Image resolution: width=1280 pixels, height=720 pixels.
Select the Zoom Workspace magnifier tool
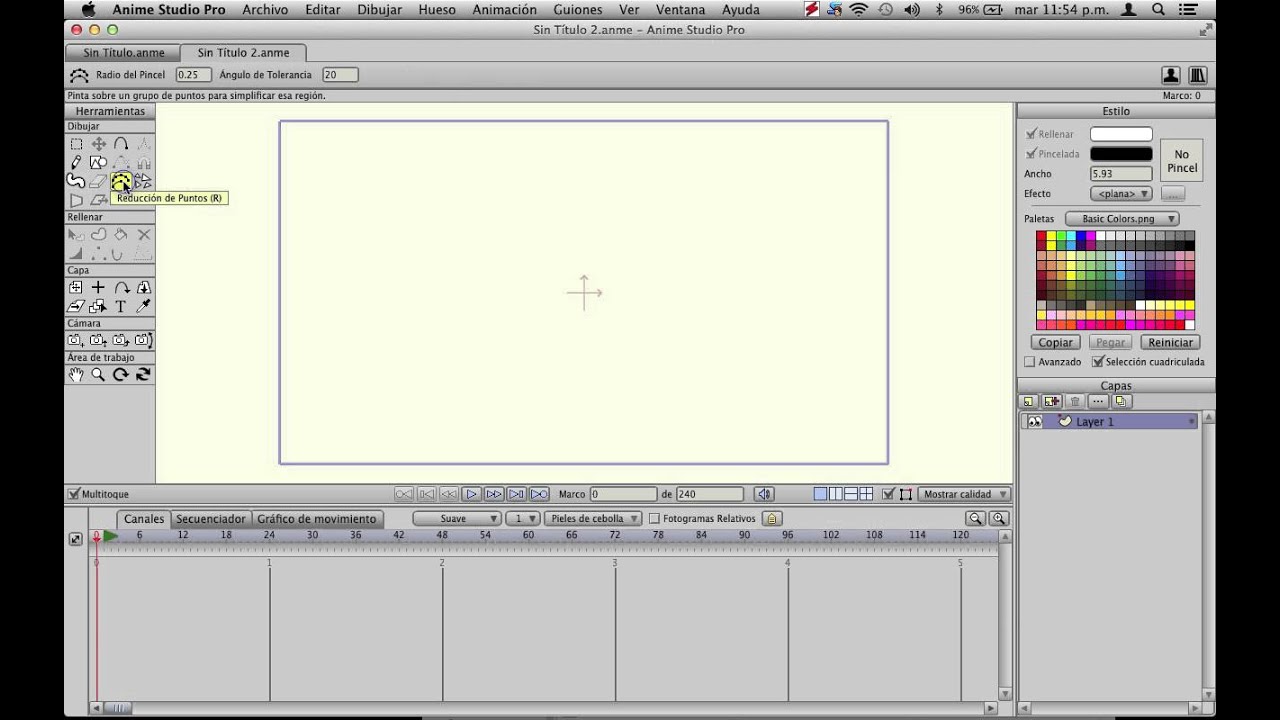(98, 374)
